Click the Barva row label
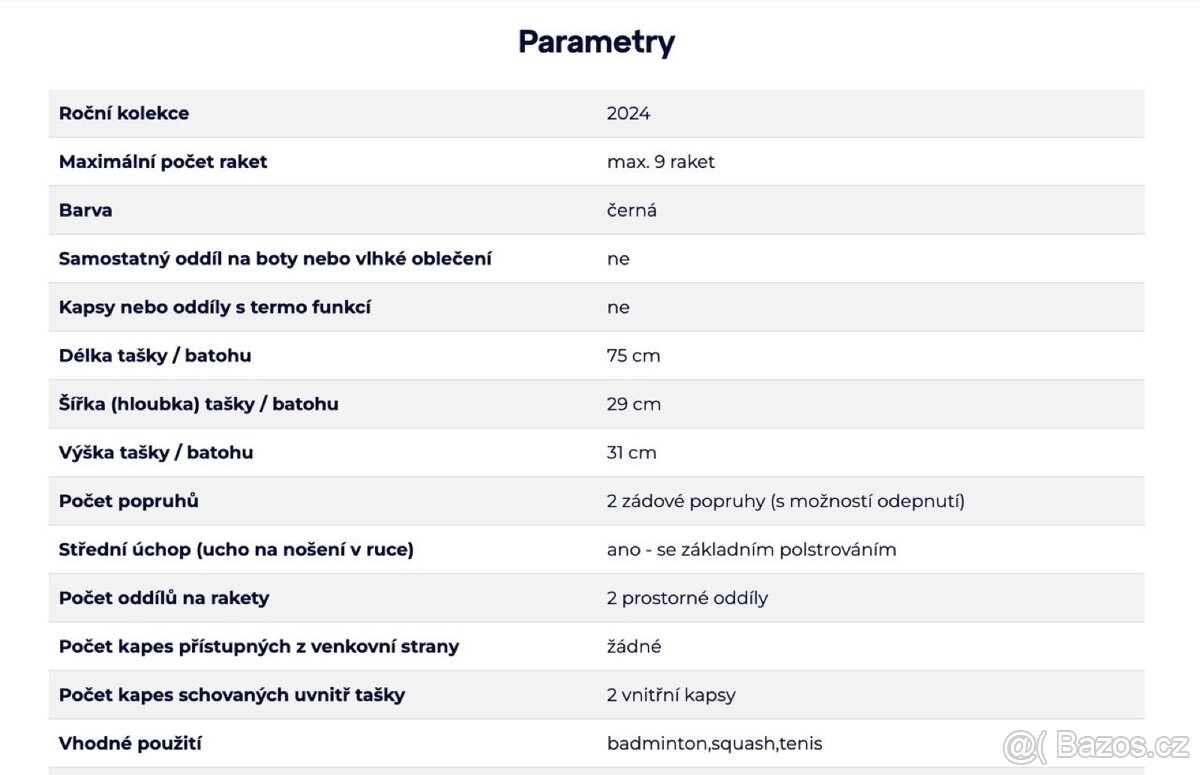Screen dimensions: 1200x775 pos(86,210)
